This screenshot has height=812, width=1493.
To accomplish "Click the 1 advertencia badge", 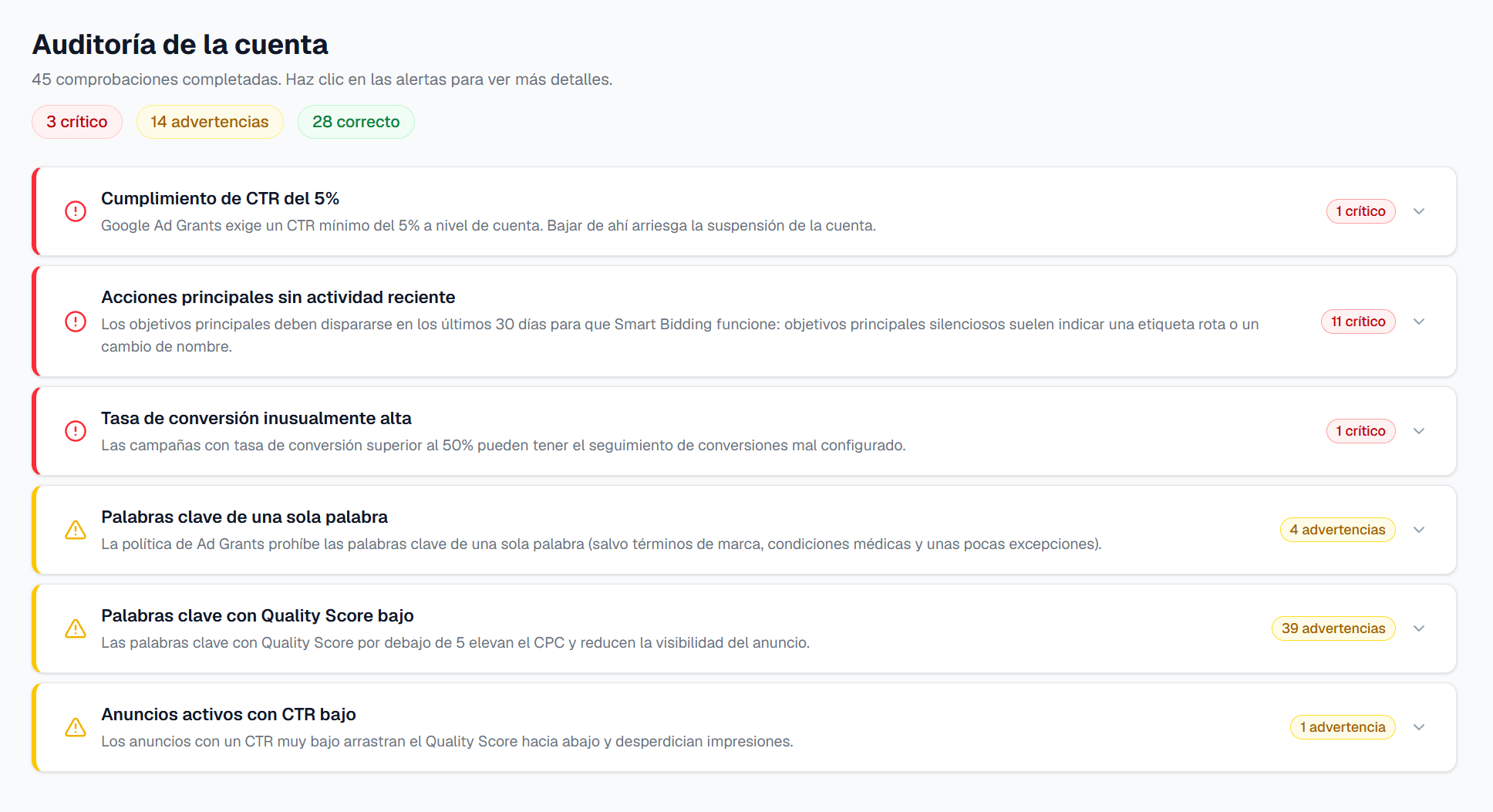I will click(1343, 727).
